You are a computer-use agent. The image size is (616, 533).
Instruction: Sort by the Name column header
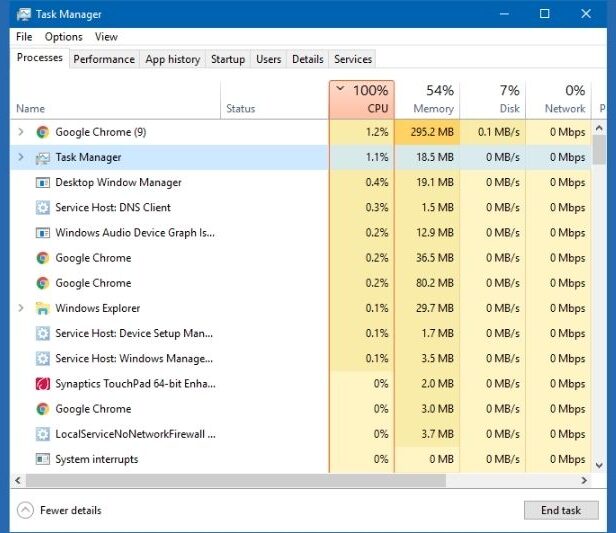pyautogui.click(x=115, y=100)
